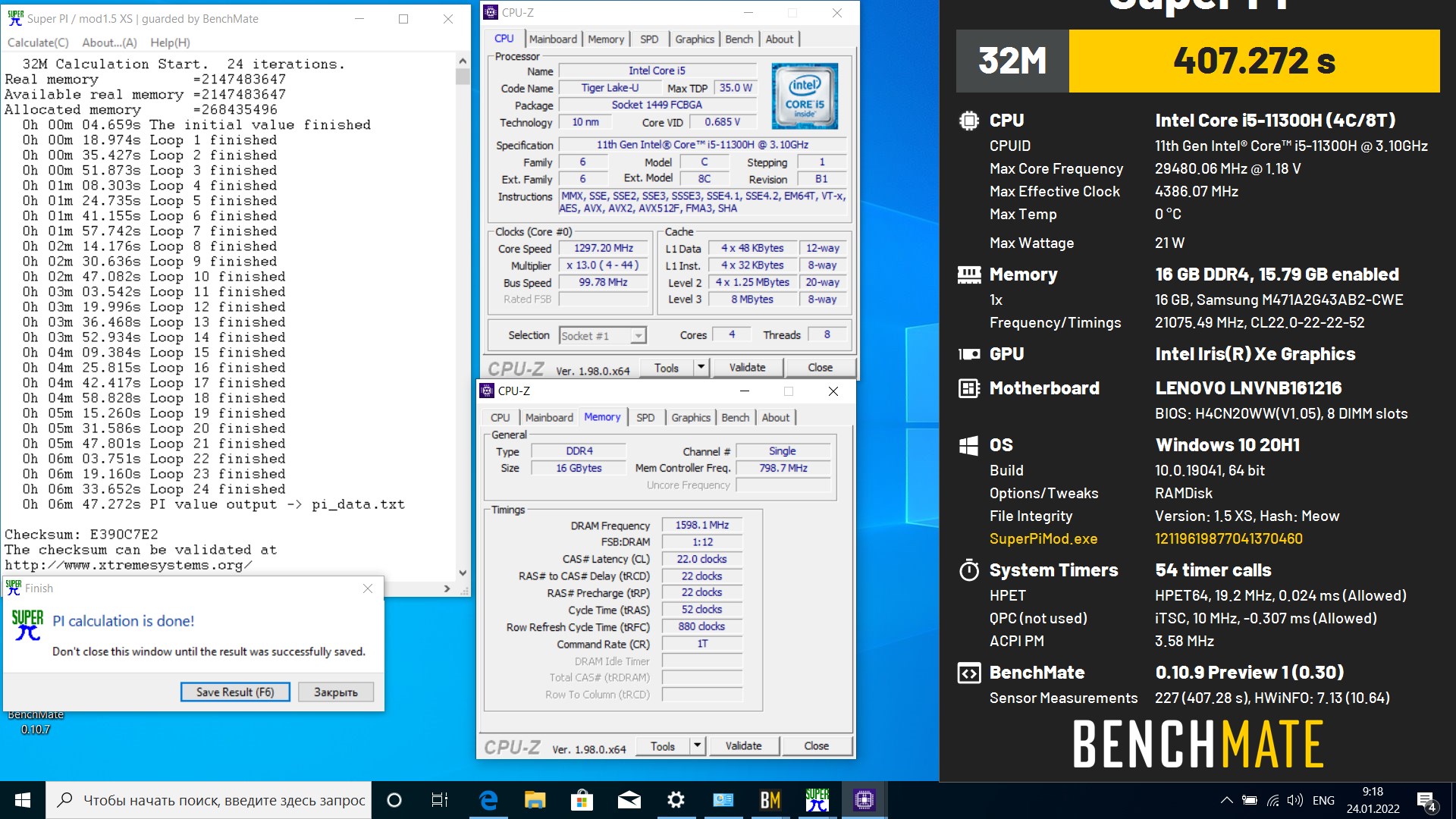
Task: Open the Socket #1 selection dropdown
Action: pyautogui.click(x=603, y=335)
